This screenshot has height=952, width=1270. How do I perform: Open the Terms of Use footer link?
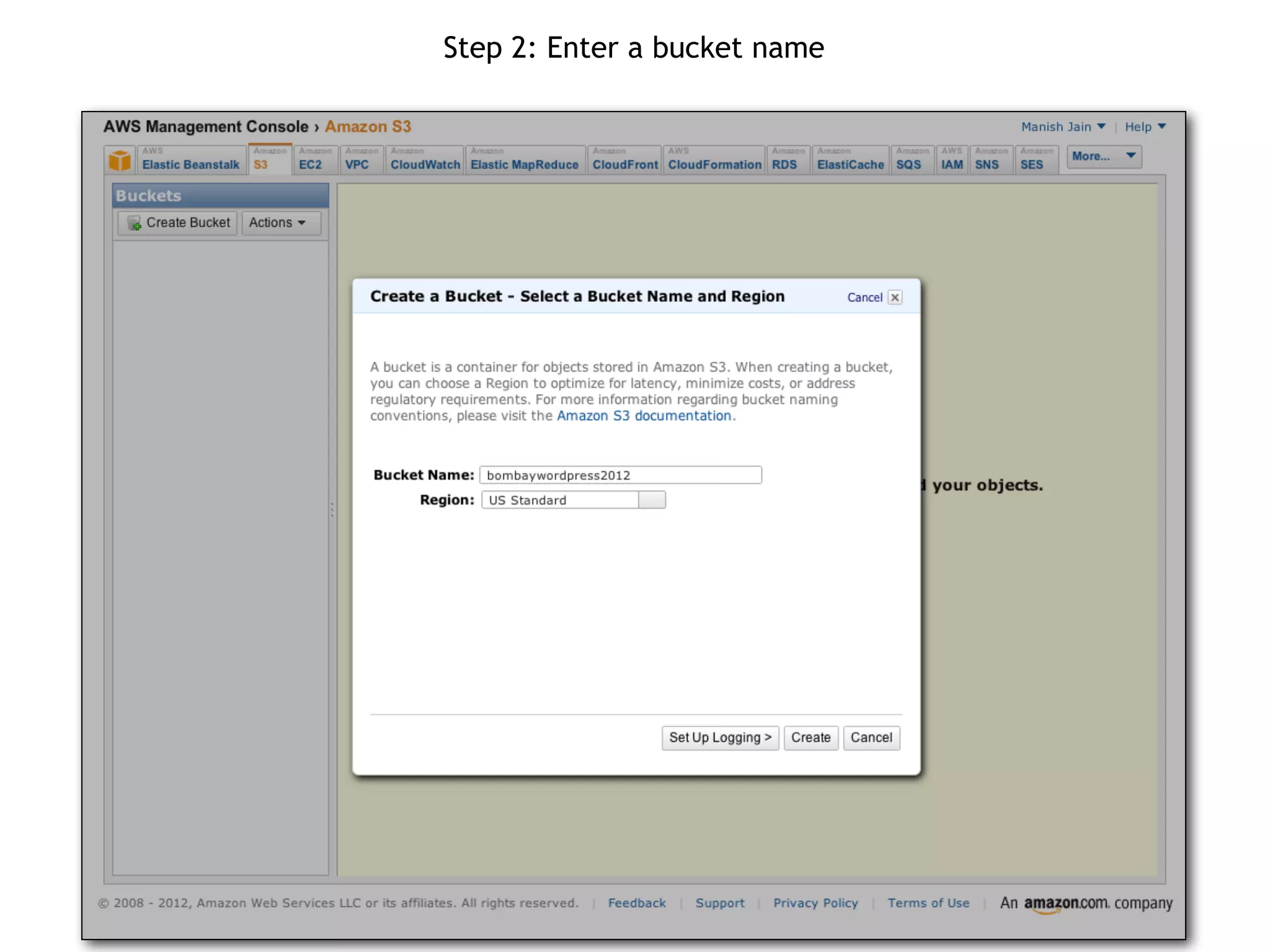pyautogui.click(x=928, y=903)
